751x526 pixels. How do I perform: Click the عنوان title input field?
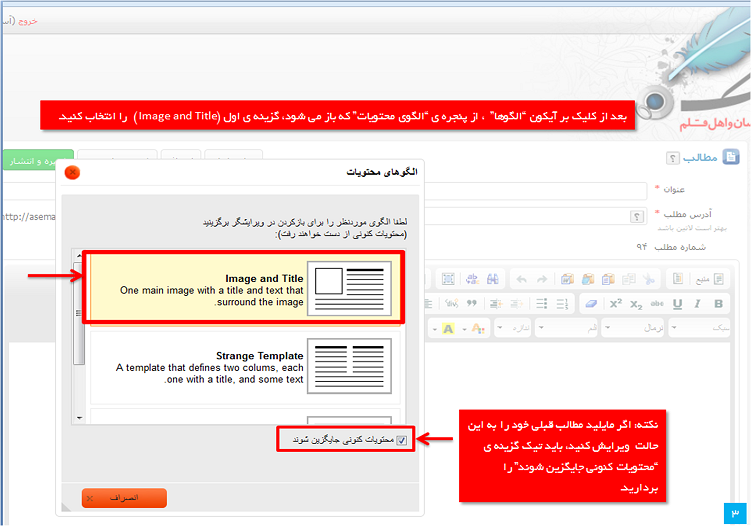click(x=535, y=190)
